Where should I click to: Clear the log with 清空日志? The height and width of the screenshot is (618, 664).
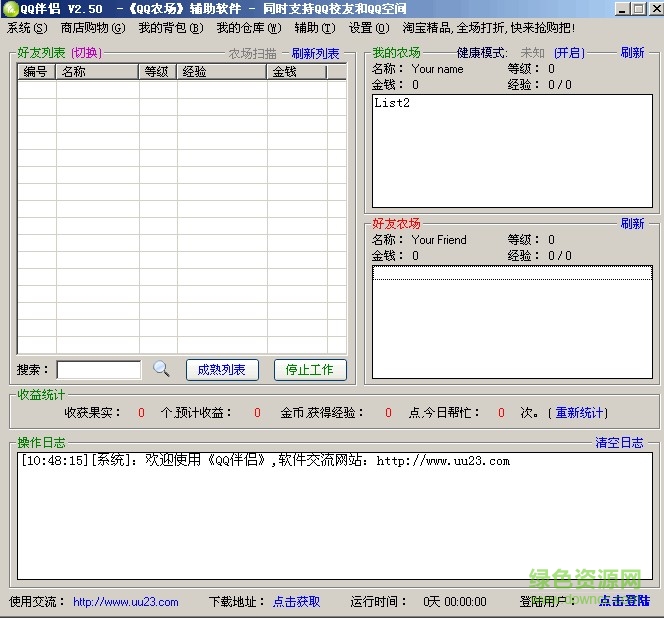[620, 443]
